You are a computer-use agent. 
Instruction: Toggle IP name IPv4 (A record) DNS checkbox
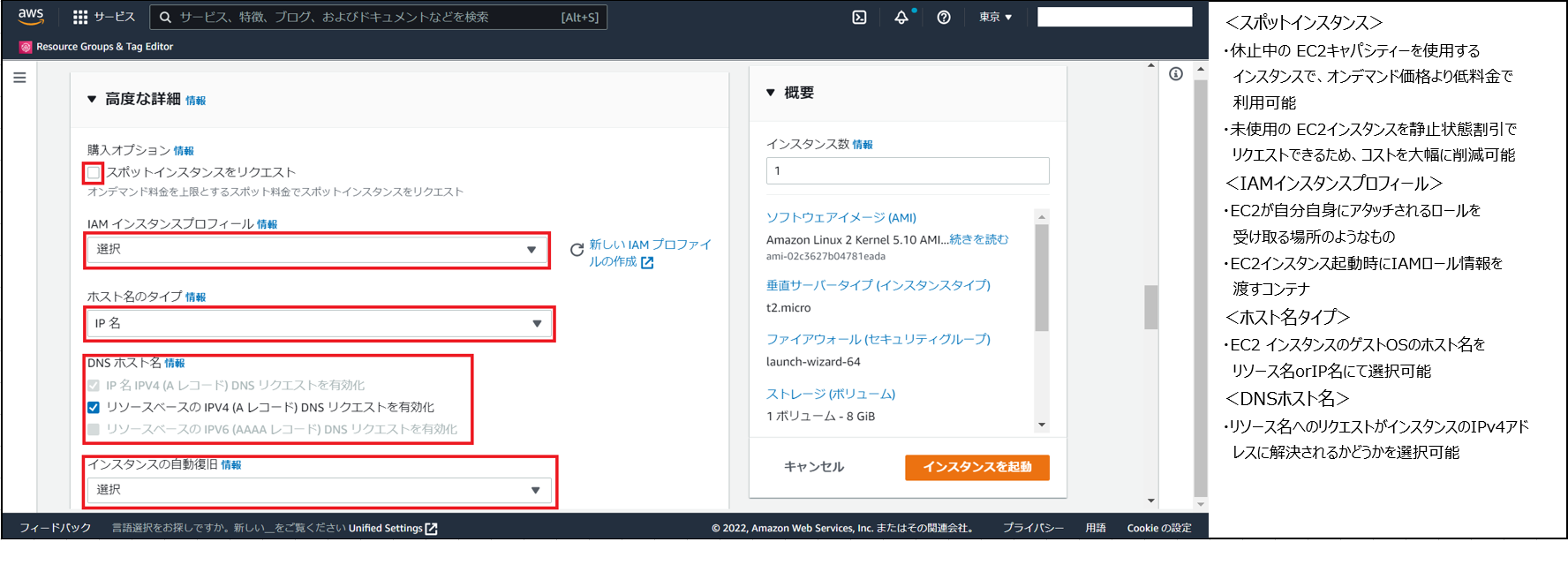tap(94, 385)
